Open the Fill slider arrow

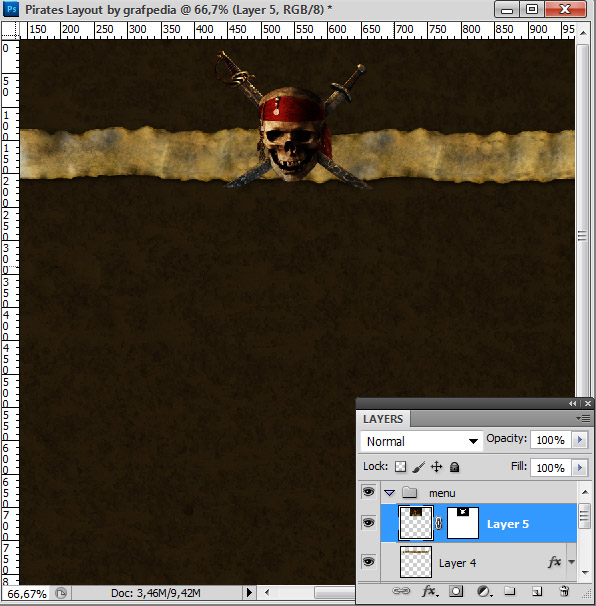pyautogui.click(x=579, y=468)
